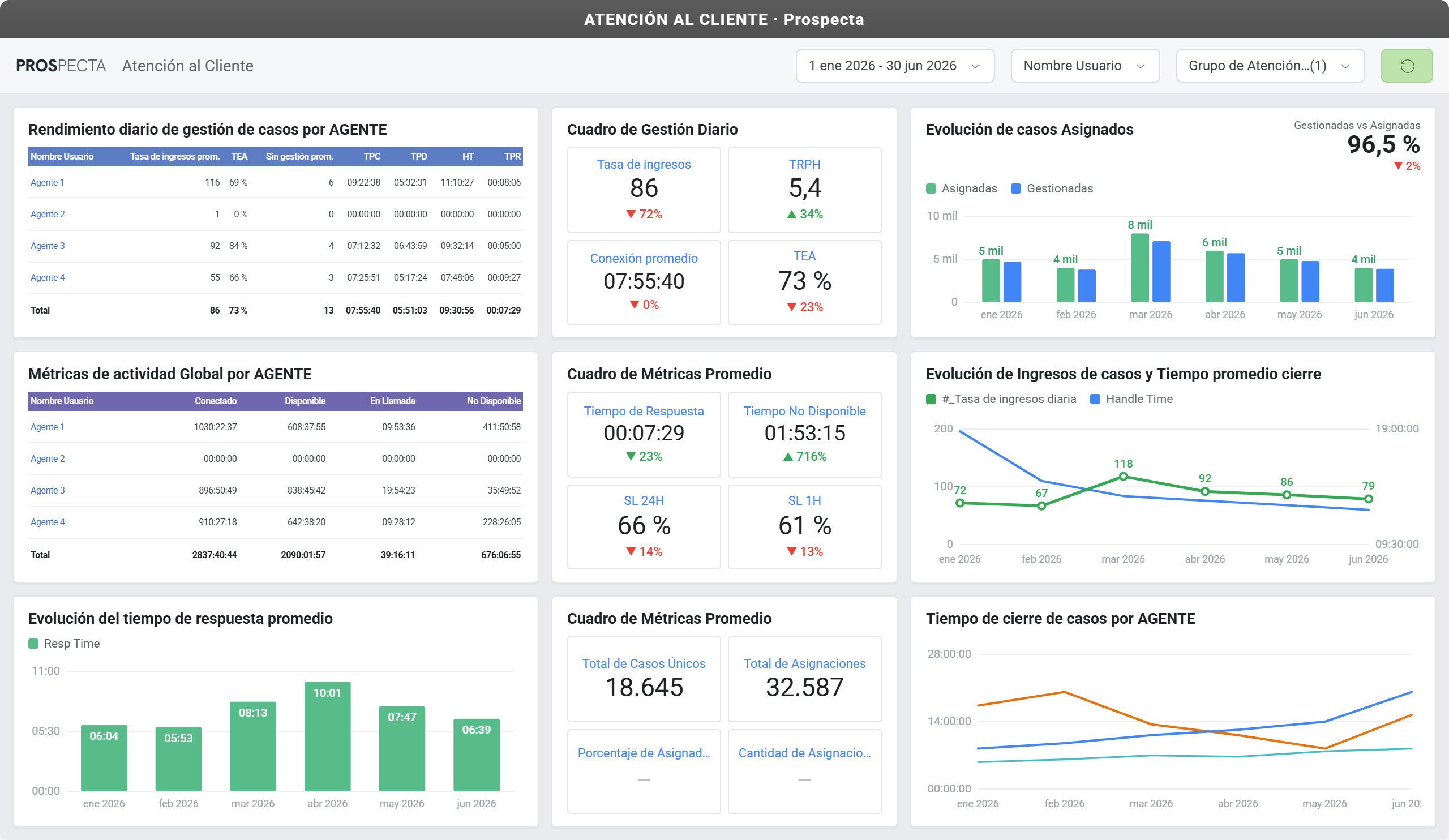Viewport: 1449px width, 840px height.
Task: Select the SL 1H scorecard
Action: pyautogui.click(x=804, y=526)
